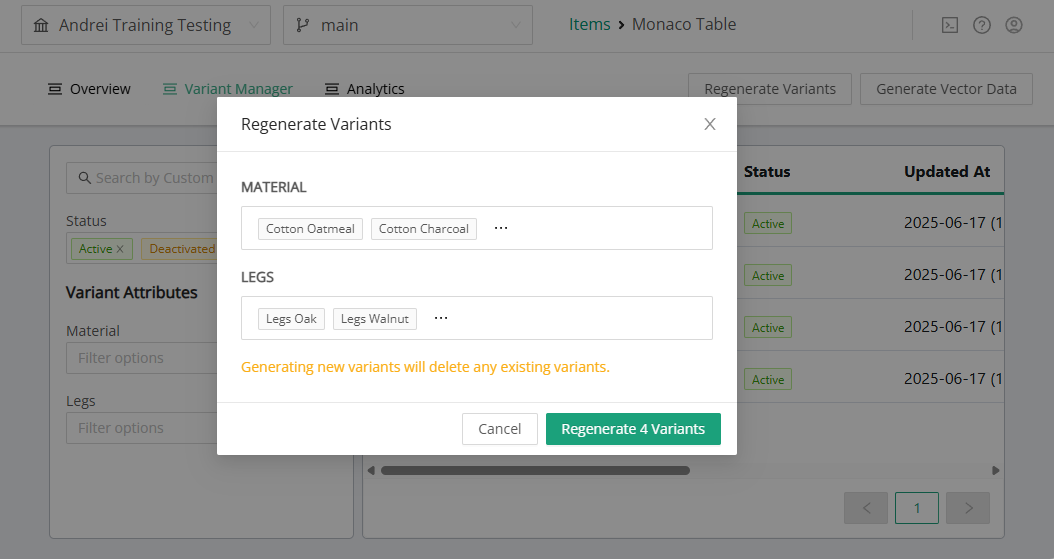
Task: Click the git branch icon
Action: pos(302,25)
